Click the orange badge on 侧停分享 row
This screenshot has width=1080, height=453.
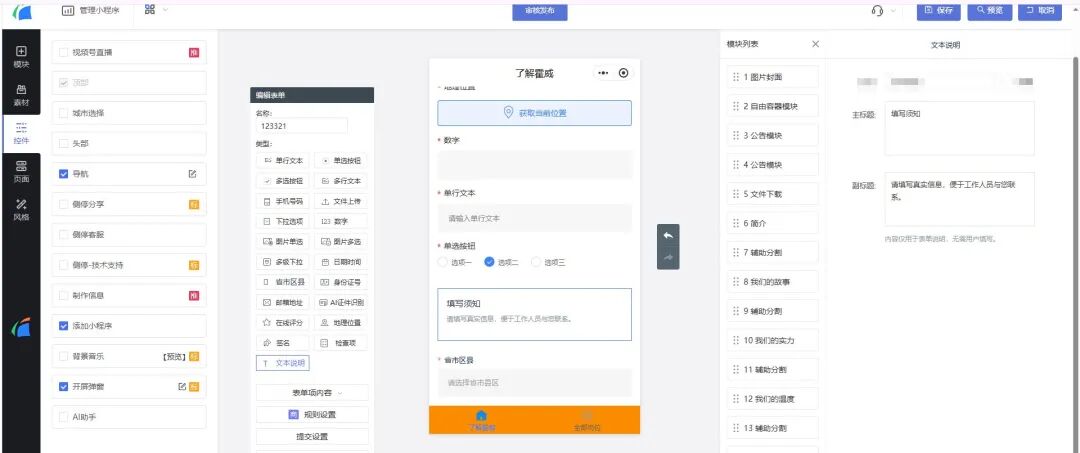click(x=194, y=204)
